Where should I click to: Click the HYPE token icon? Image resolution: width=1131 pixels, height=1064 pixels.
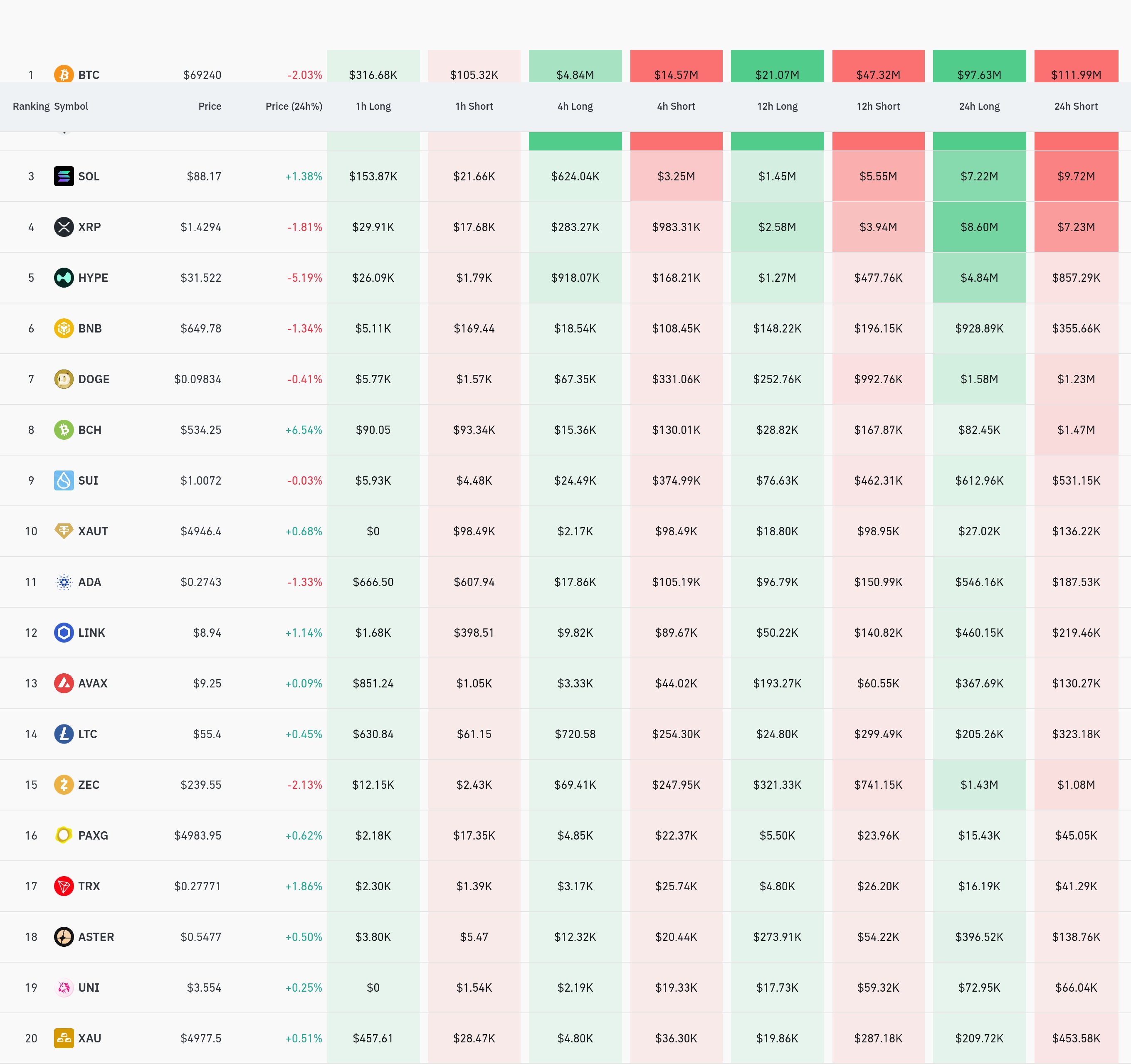click(x=64, y=278)
